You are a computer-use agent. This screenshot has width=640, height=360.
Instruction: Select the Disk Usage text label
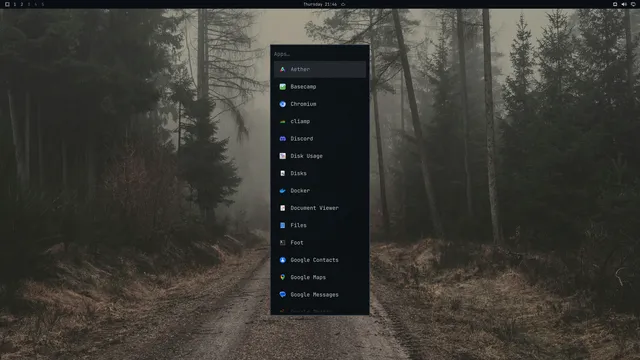[307, 156]
